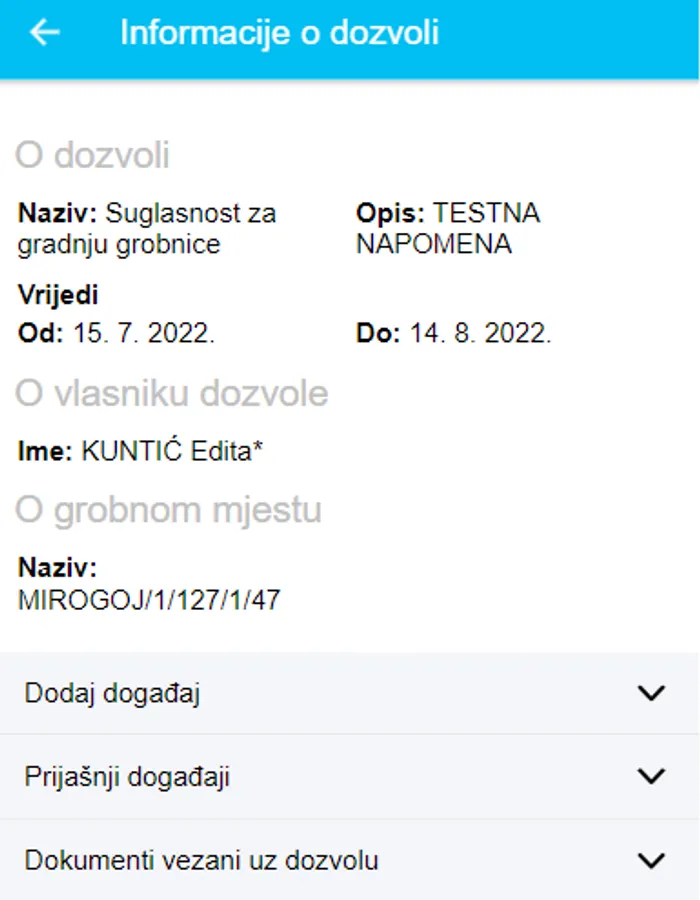The height and width of the screenshot is (900, 700).
Task: Click the Suglasnost za gradnju grobnice text
Action: (x=190, y=214)
